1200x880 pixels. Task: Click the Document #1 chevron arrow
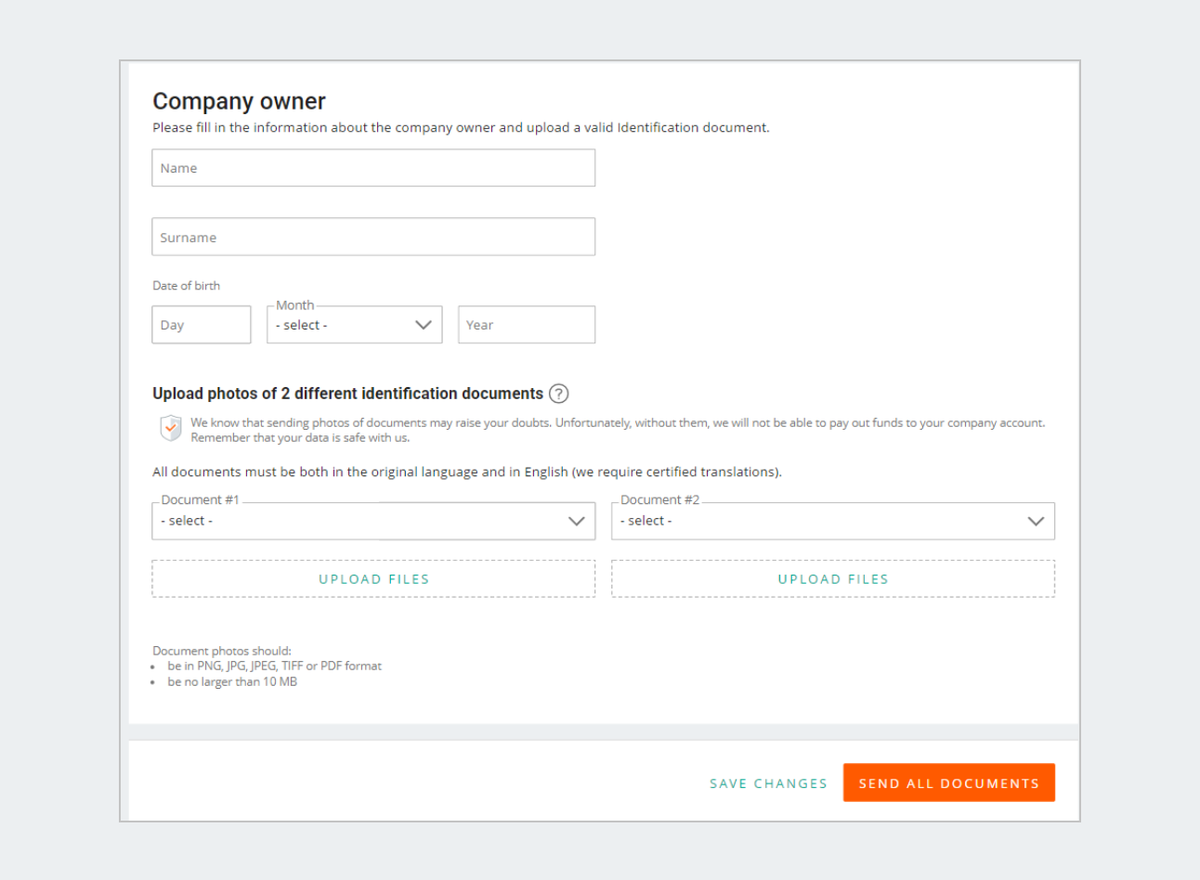[576, 521]
